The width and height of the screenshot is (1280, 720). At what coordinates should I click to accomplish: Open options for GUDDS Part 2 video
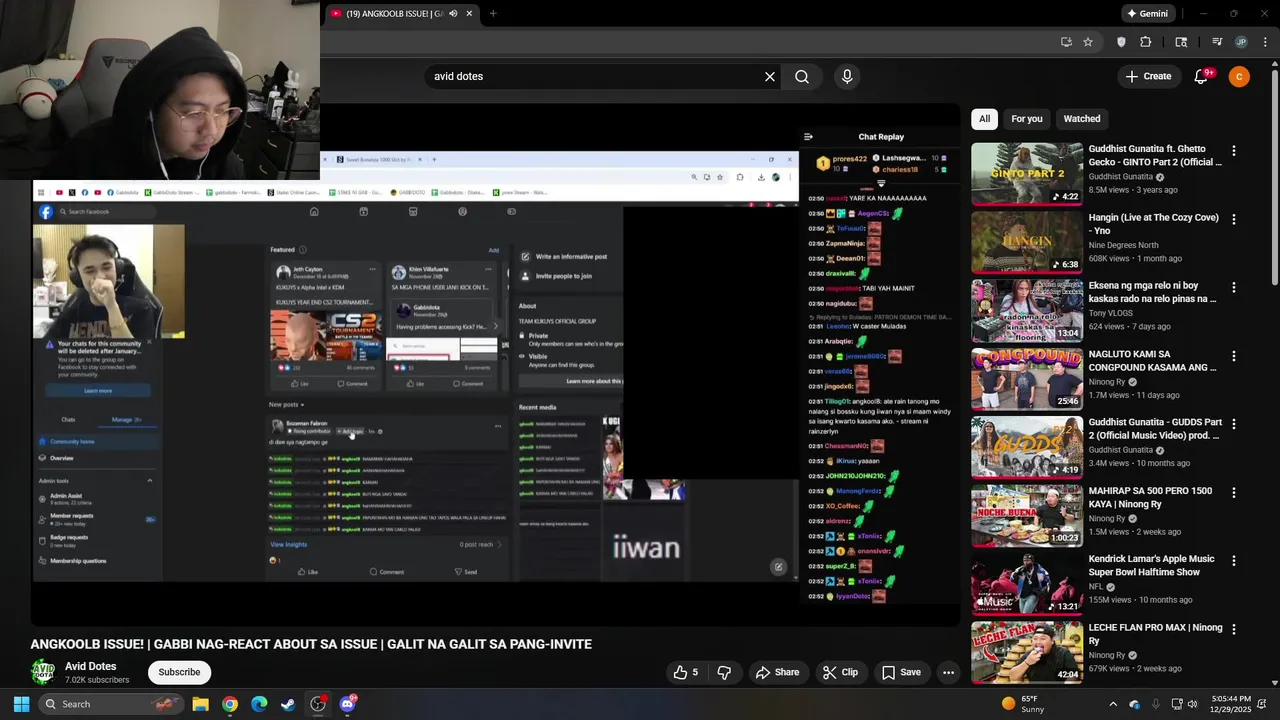click(1233, 424)
